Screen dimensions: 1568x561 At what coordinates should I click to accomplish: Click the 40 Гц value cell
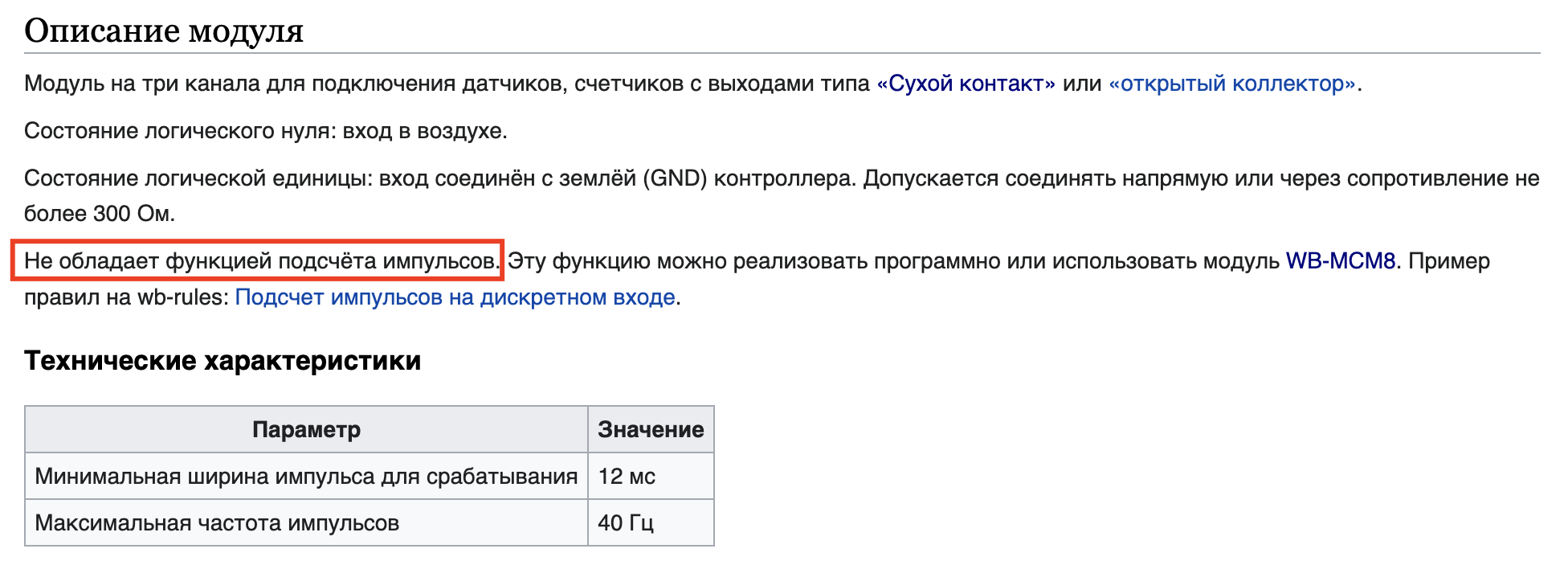point(625,523)
